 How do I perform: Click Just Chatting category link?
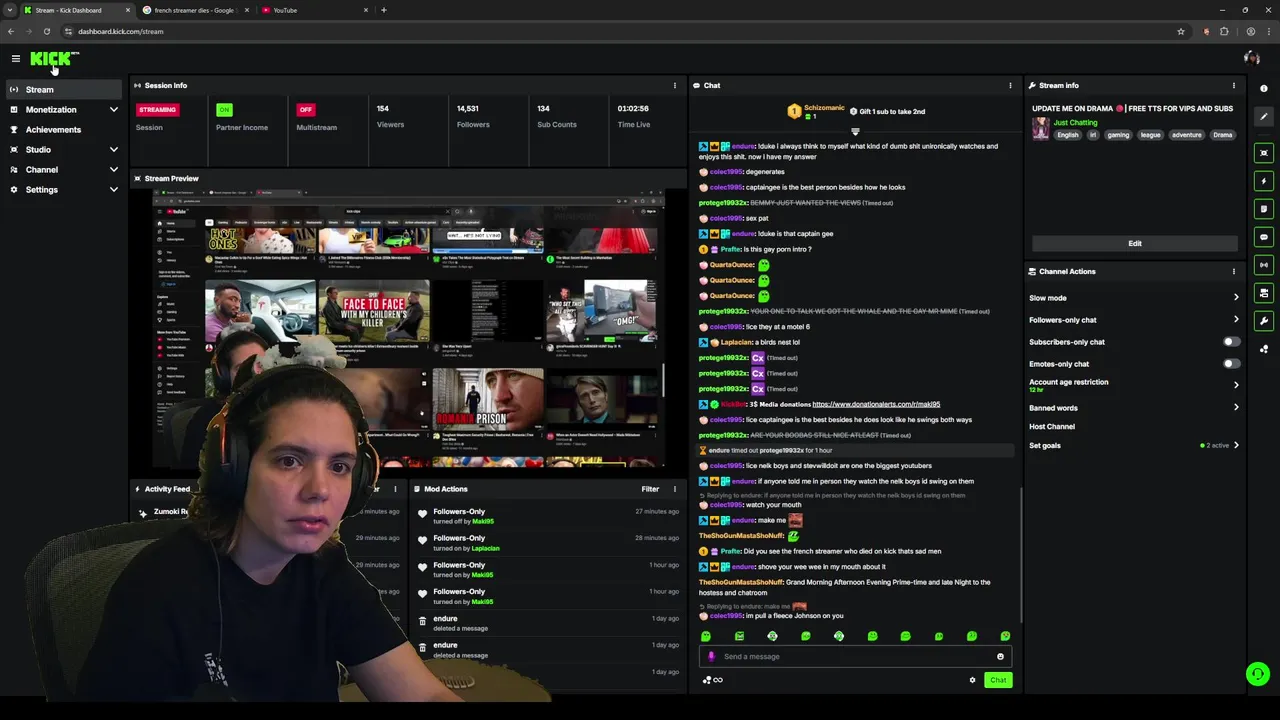(x=1075, y=123)
